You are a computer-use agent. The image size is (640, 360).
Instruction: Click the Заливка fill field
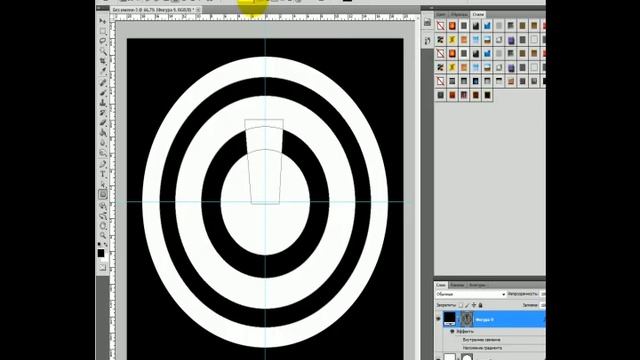542,305
